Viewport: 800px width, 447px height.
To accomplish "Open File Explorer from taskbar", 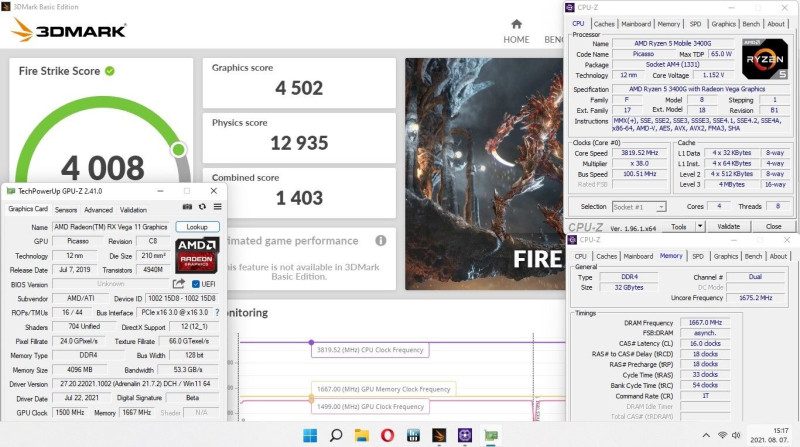I will click(x=362, y=435).
